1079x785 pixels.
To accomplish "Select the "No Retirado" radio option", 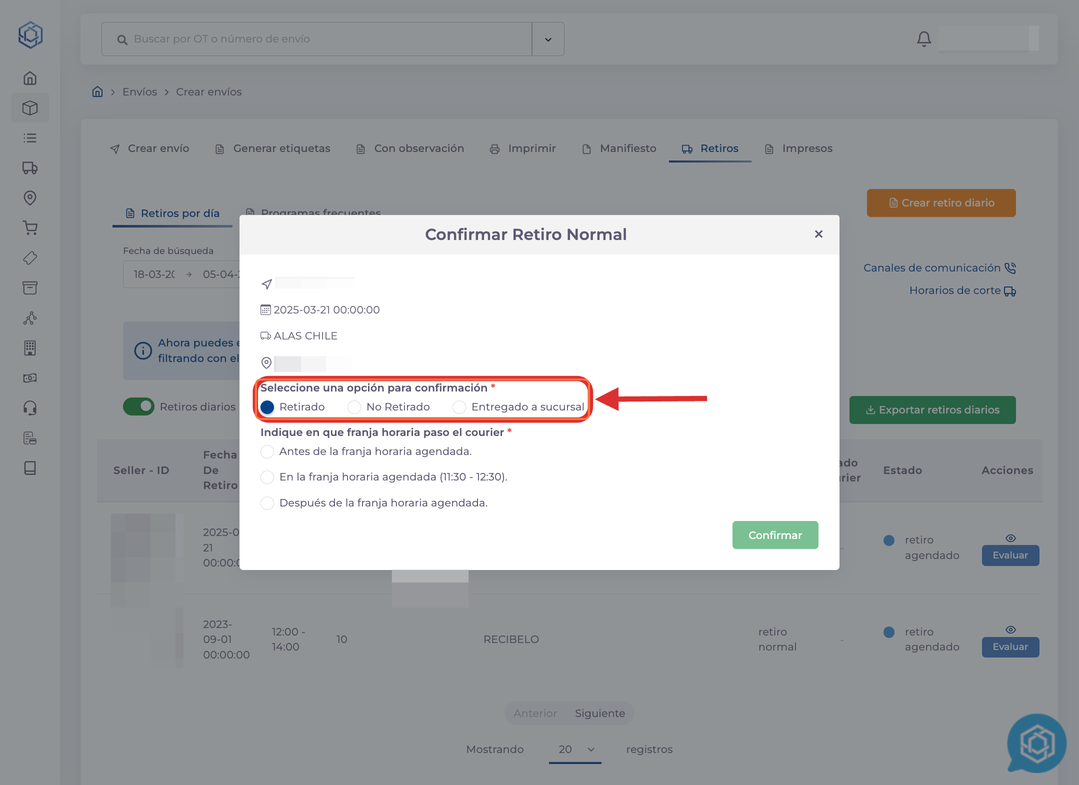I will pos(355,407).
